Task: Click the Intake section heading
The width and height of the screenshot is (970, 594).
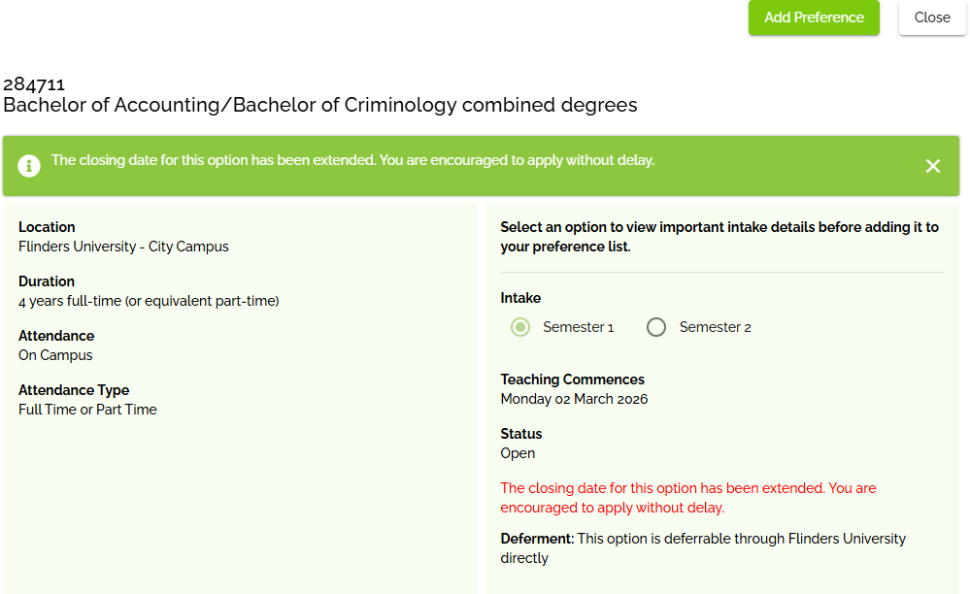Action: (517, 297)
